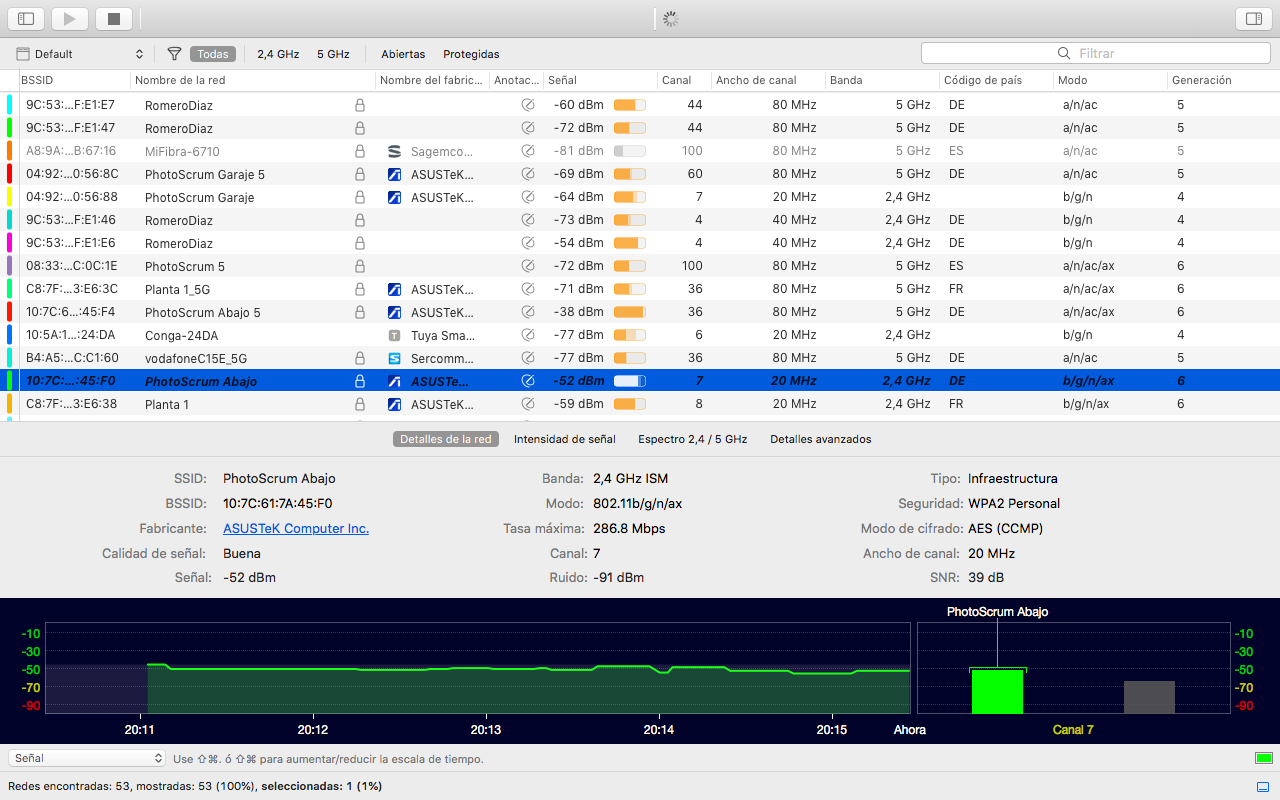Open the ASUSTeK Computer Inc. link
Viewport: 1280px width, 800px height.
coord(296,528)
